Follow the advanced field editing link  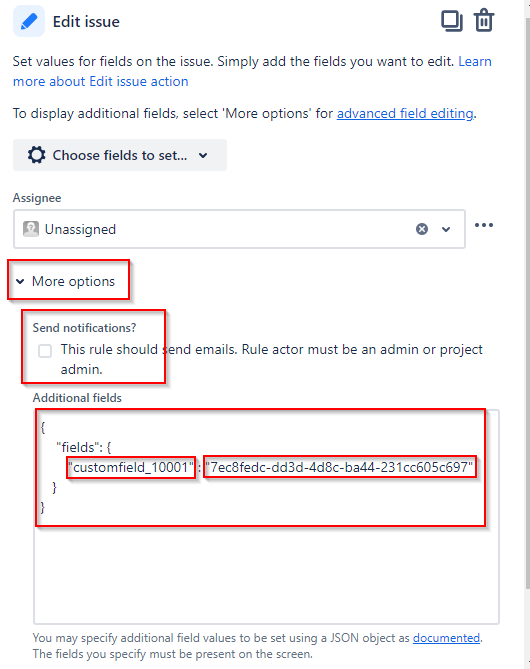405,113
